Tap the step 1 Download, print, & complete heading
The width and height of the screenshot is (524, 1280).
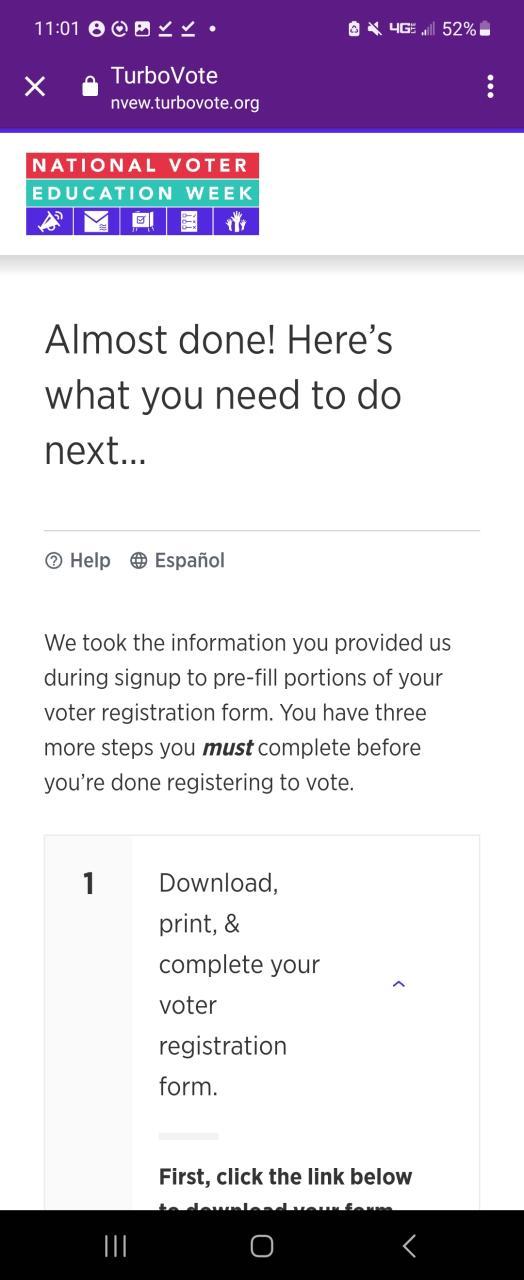click(240, 984)
